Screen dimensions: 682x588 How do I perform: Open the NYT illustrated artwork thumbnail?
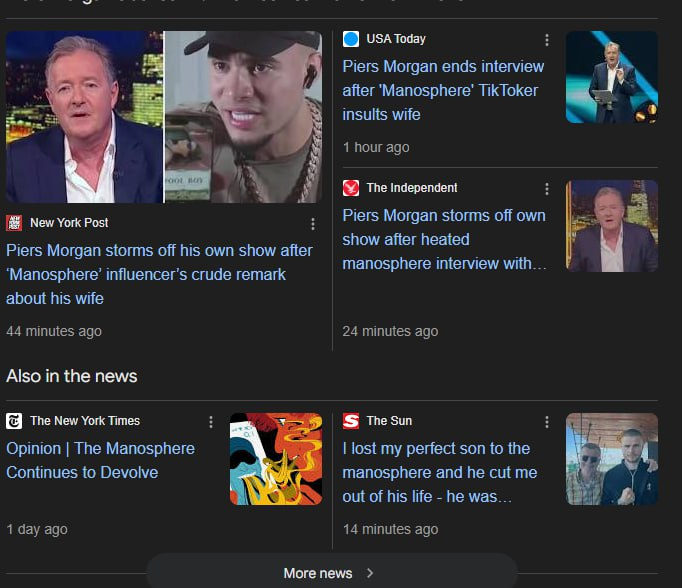(x=276, y=459)
